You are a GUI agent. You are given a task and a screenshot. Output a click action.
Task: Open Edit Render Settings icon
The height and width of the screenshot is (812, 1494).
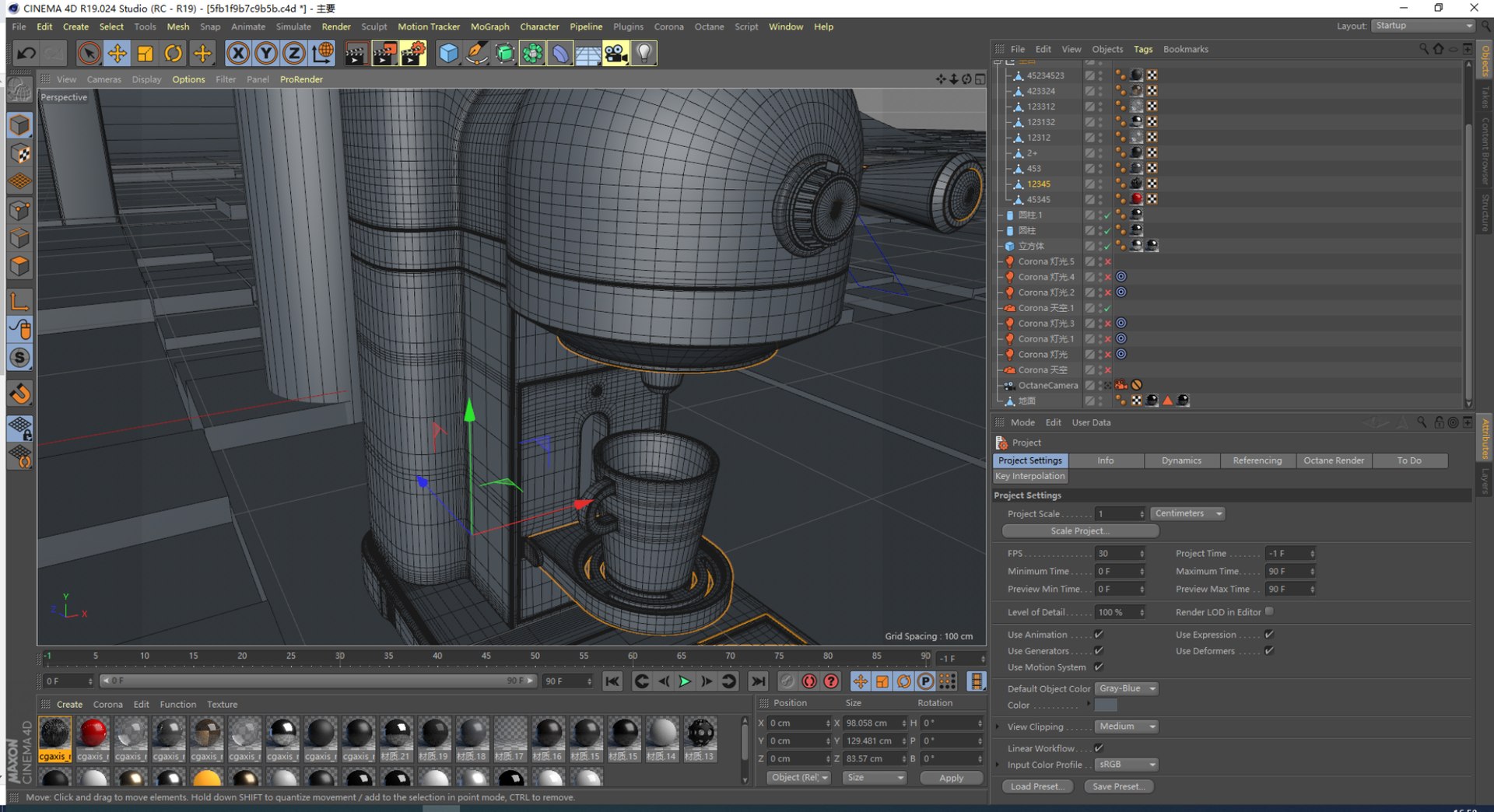[x=413, y=53]
